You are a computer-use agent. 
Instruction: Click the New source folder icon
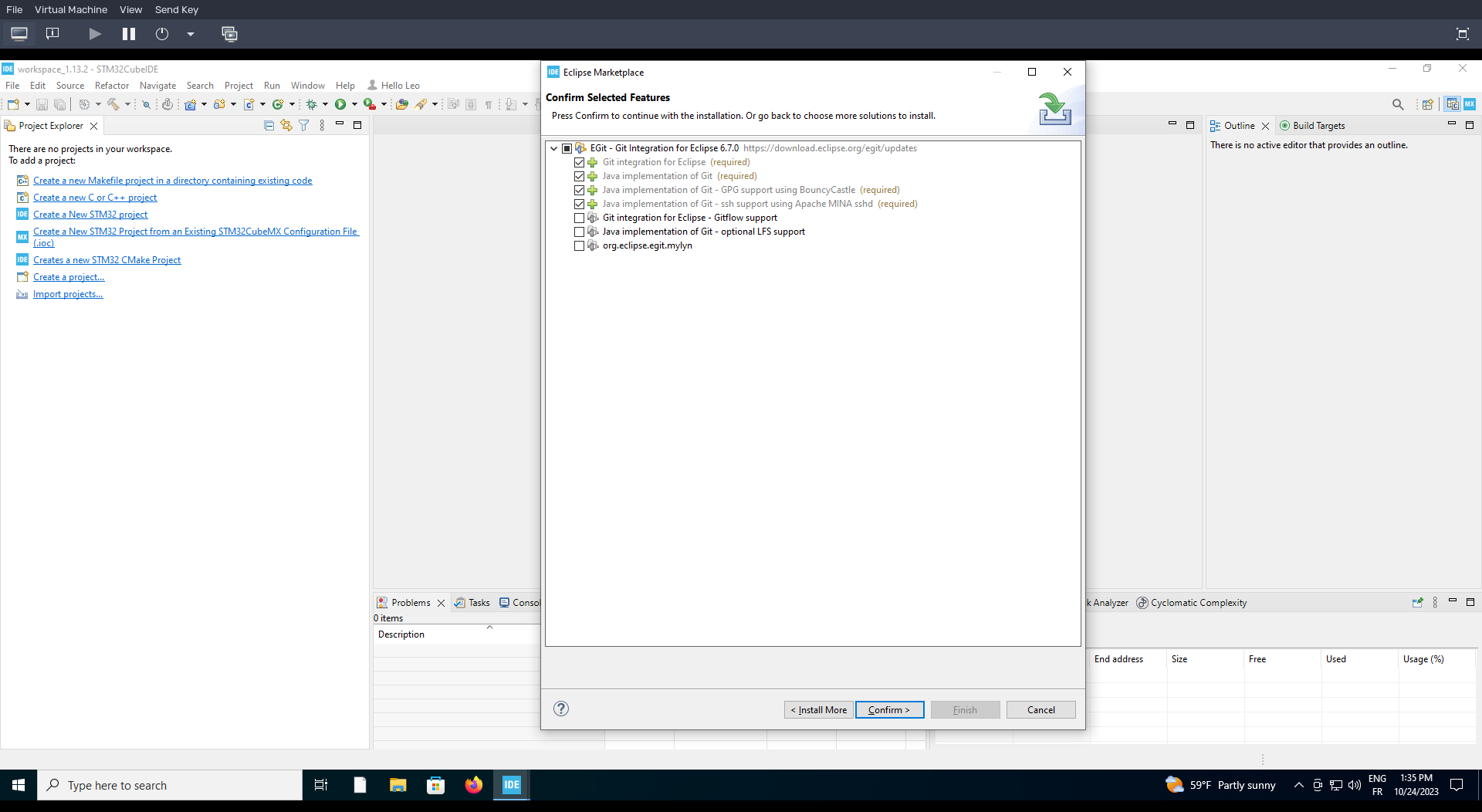(219, 104)
